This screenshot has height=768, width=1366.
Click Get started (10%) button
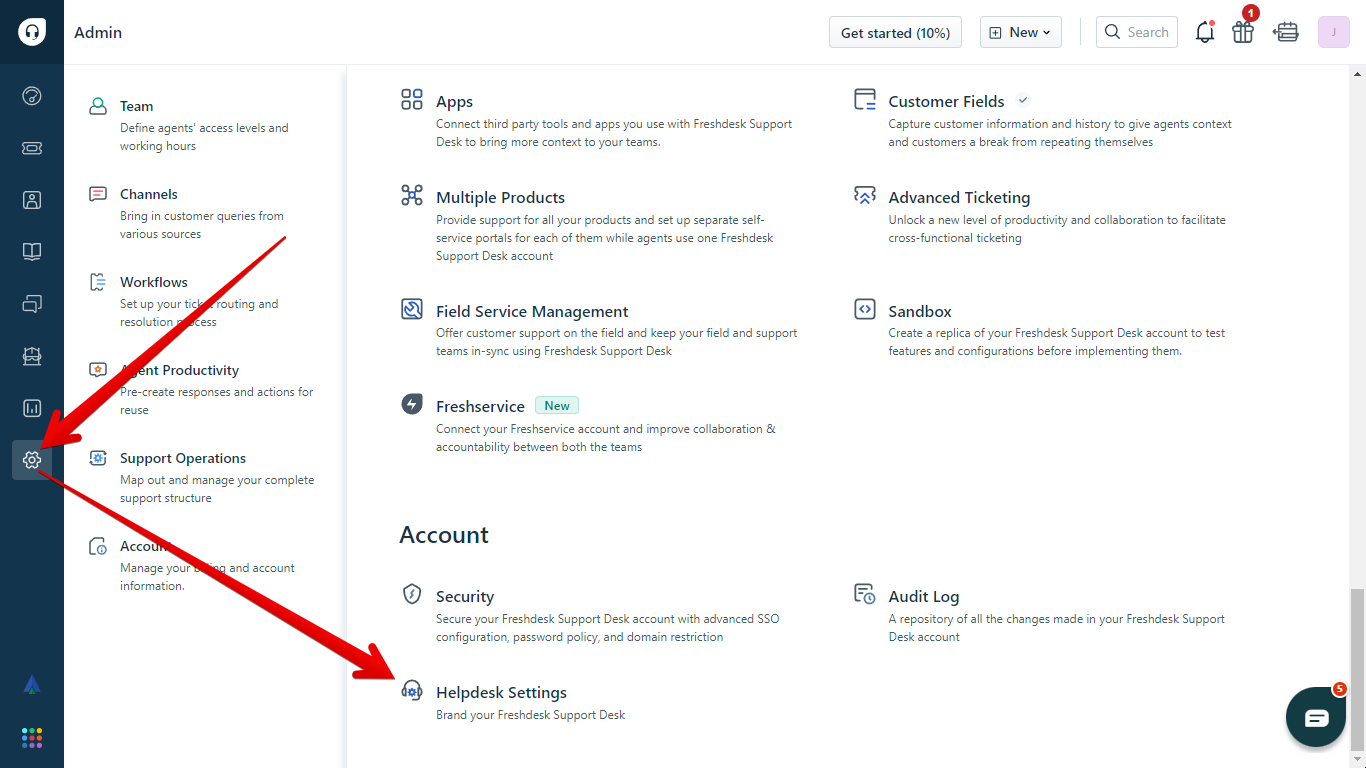[x=895, y=32]
